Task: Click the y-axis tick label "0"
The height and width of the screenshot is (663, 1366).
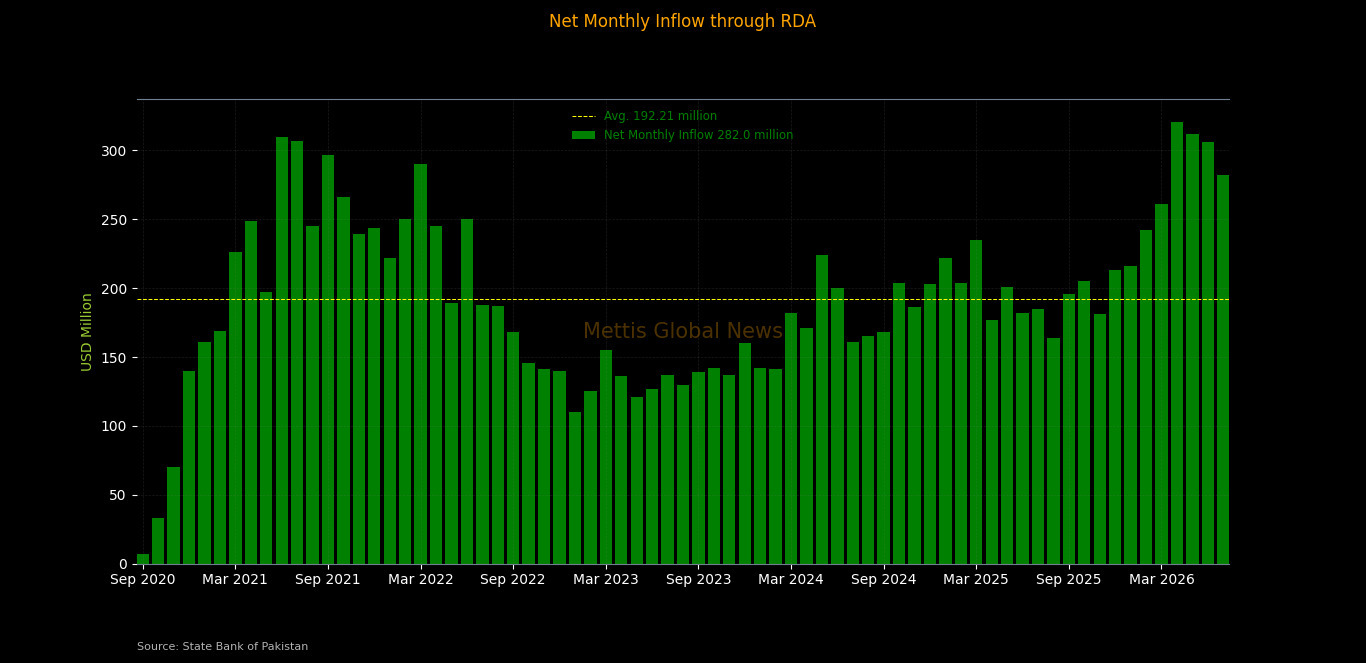Action: tap(123, 564)
